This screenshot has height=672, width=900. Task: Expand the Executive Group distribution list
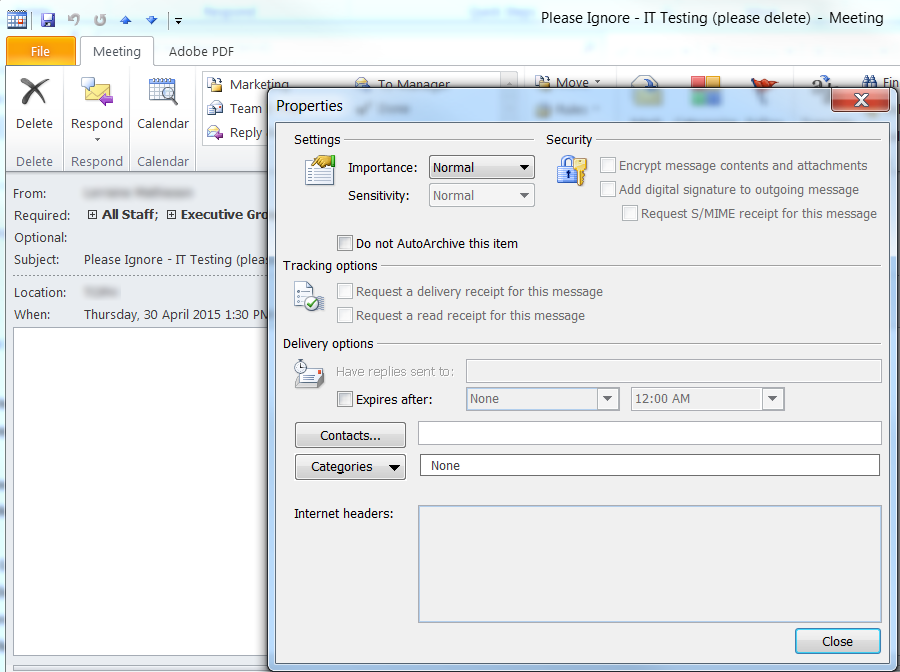click(171, 215)
